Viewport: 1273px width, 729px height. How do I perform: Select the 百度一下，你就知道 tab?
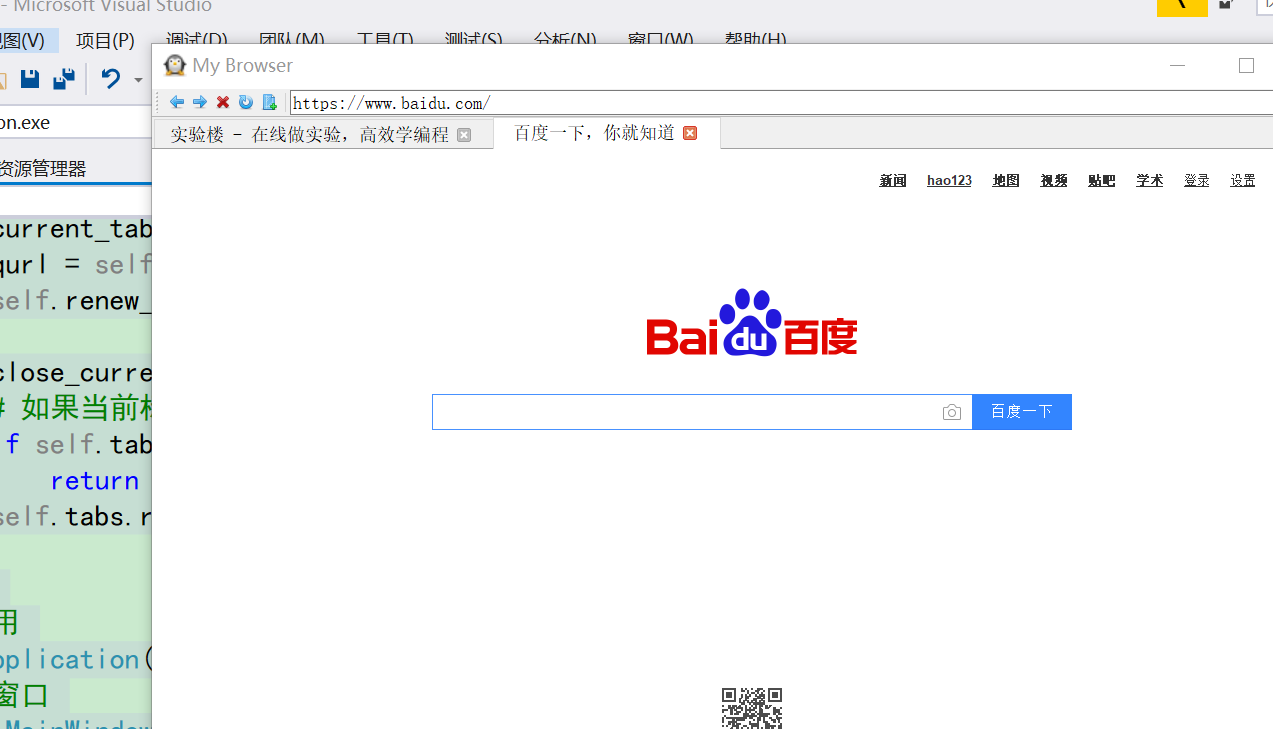pyautogui.click(x=607, y=133)
